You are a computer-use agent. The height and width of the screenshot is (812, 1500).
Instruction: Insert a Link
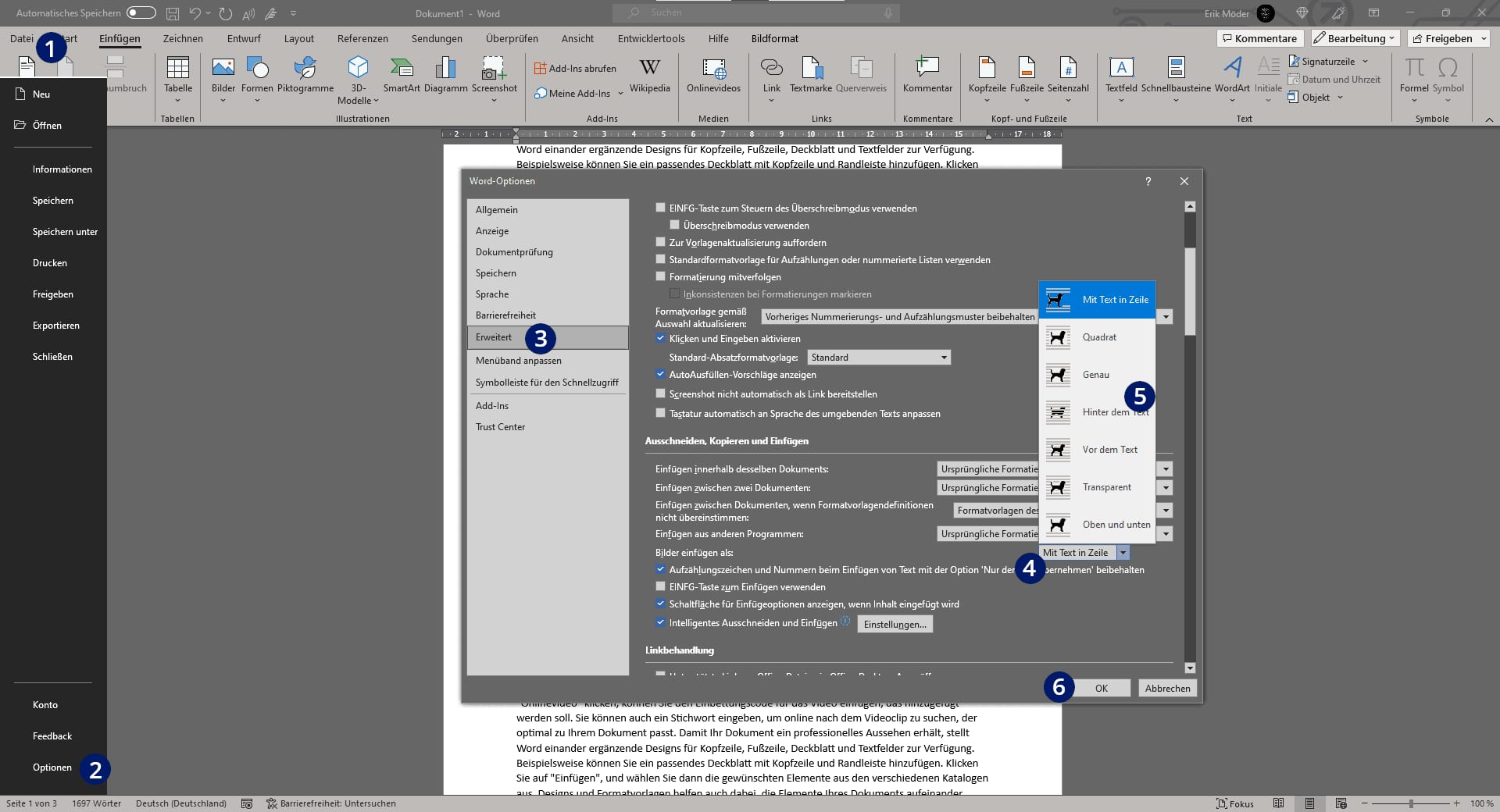pos(772,78)
